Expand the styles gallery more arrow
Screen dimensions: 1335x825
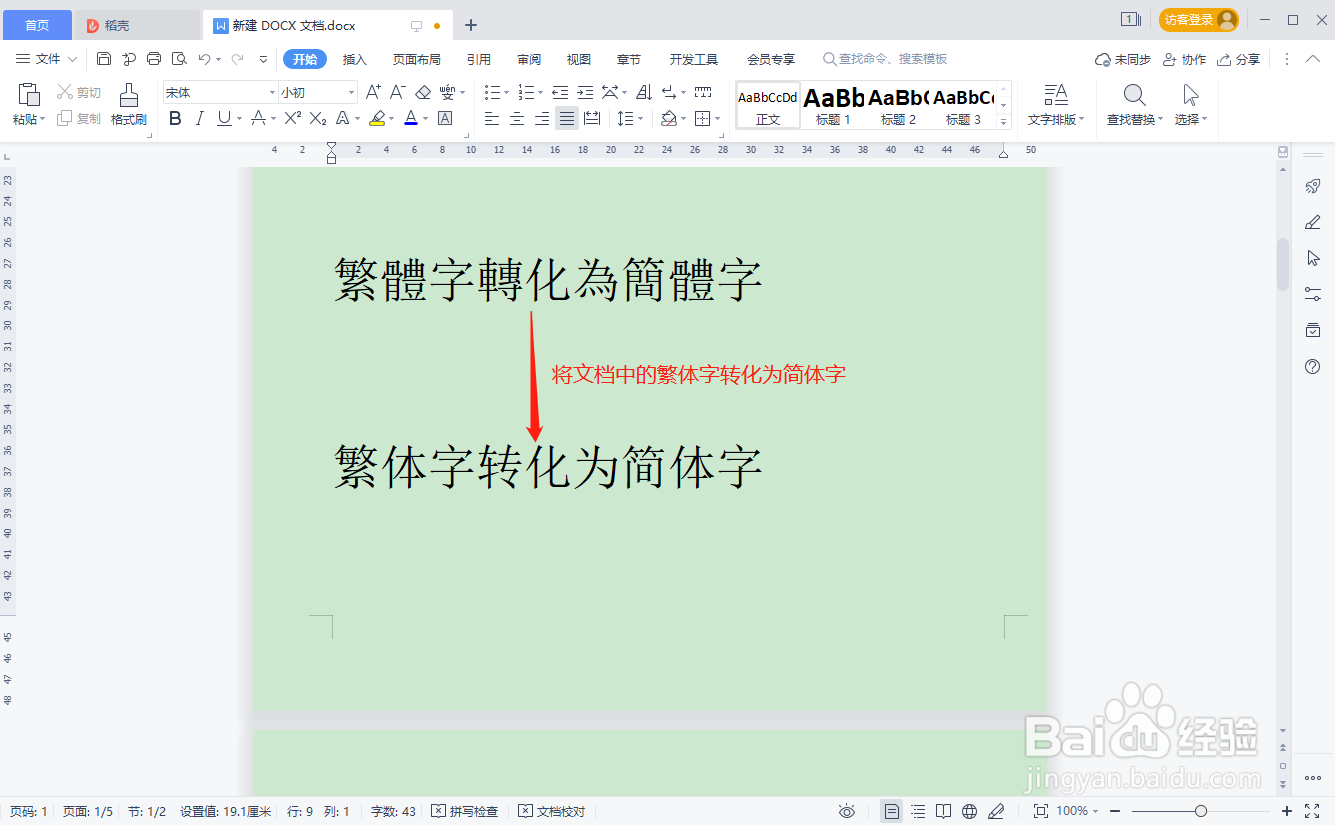[x=1004, y=121]
